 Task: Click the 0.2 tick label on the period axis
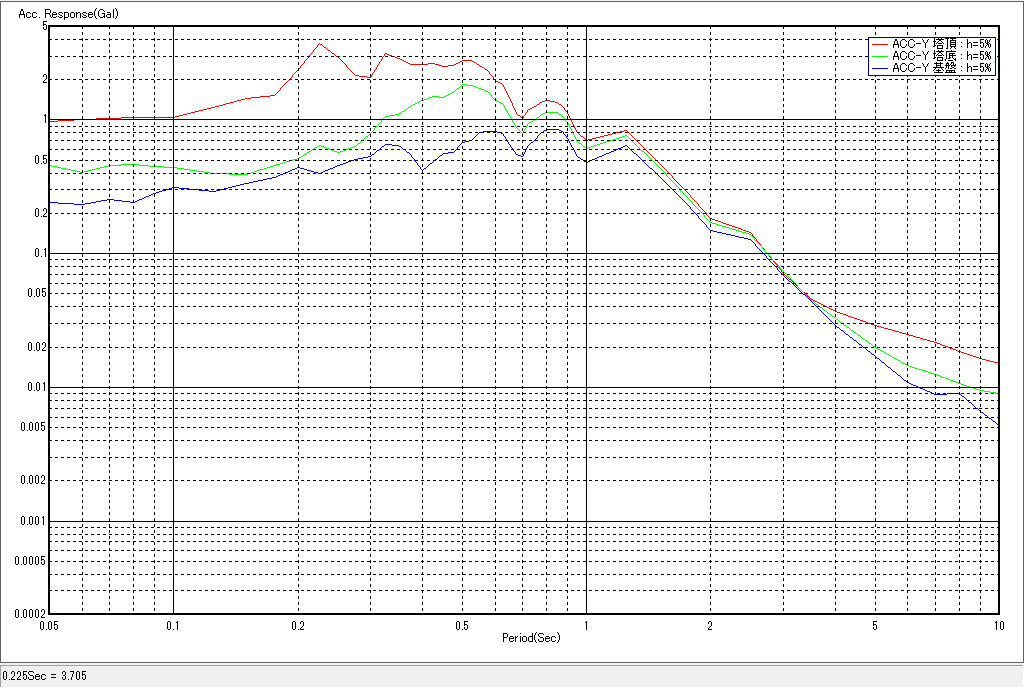[298, 625]
